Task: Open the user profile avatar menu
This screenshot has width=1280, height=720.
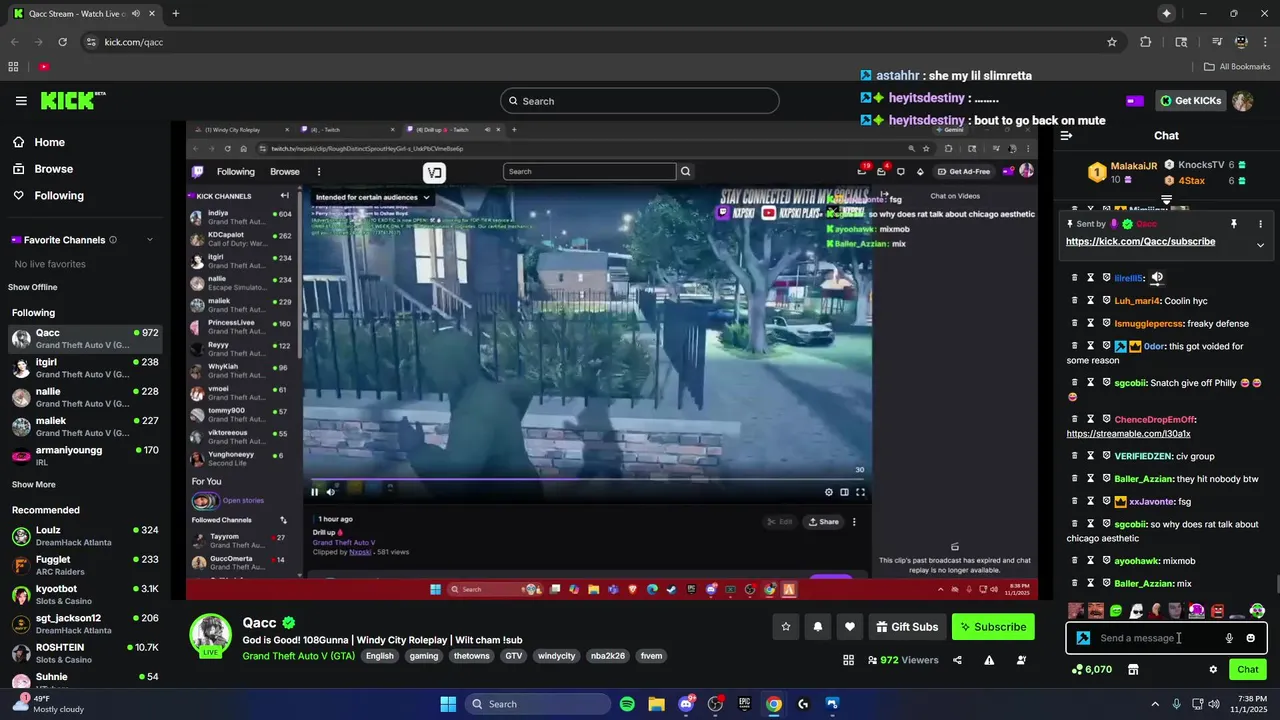Action: (1242, 101)
